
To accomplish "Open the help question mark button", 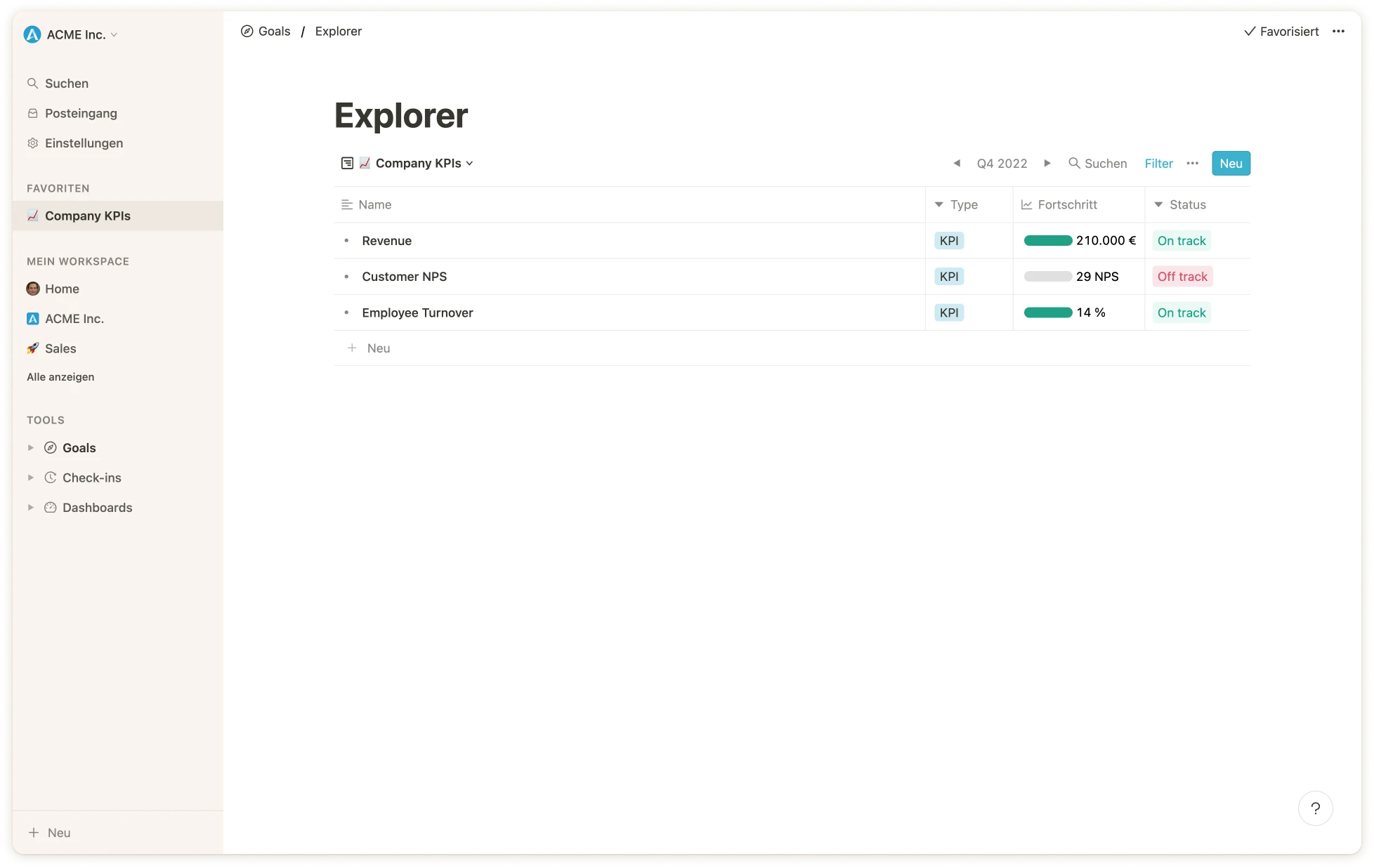I will click(1315, 808).
